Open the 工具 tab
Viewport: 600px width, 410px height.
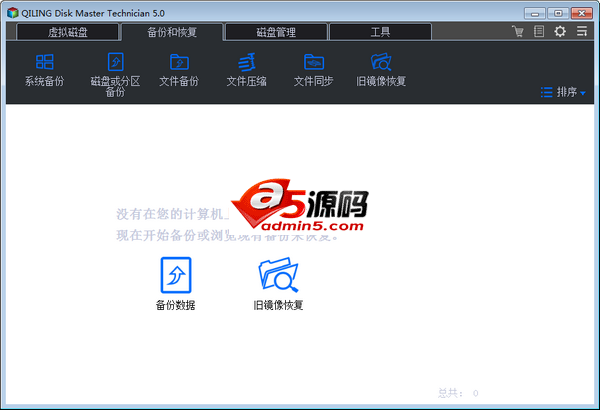click(380, 32)
